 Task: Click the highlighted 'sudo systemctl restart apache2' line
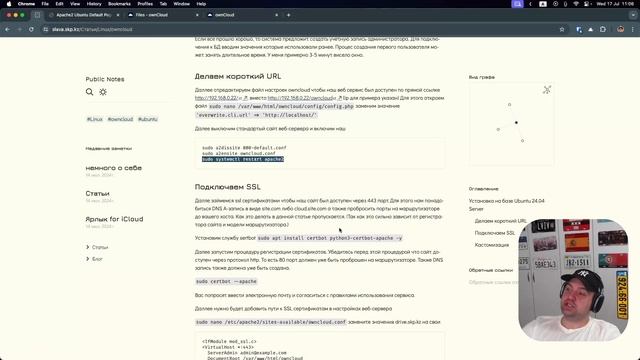(243, 159)
